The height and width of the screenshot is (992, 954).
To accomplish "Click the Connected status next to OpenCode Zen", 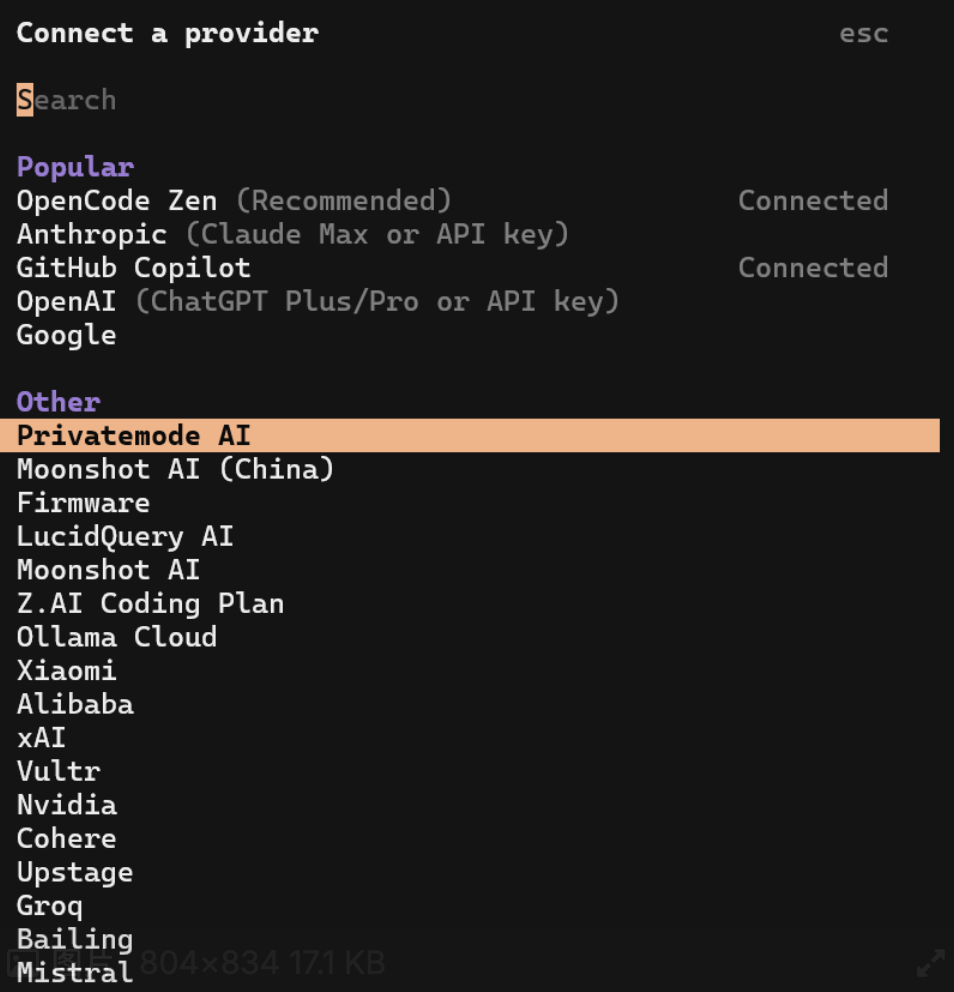I will (x=813, y=200).
